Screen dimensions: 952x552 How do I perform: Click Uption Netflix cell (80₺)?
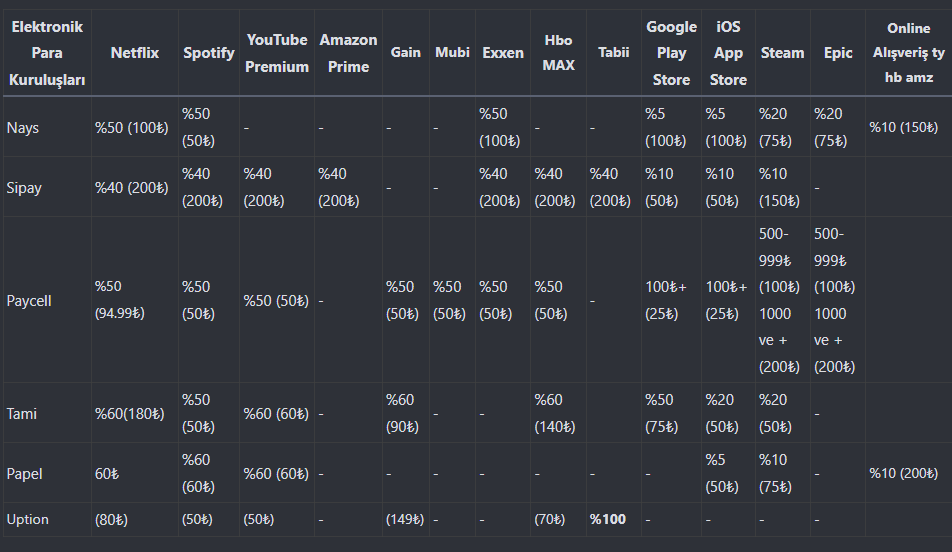point(111,520)
